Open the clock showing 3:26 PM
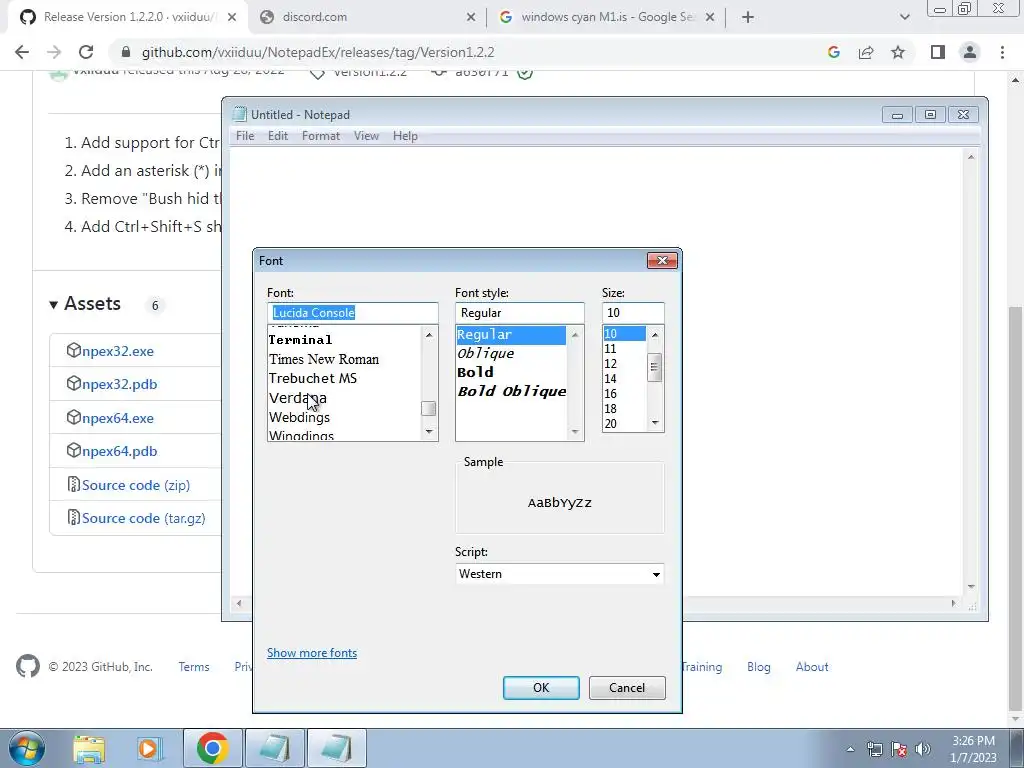The image size is (1024, 768). coord(973,741)
